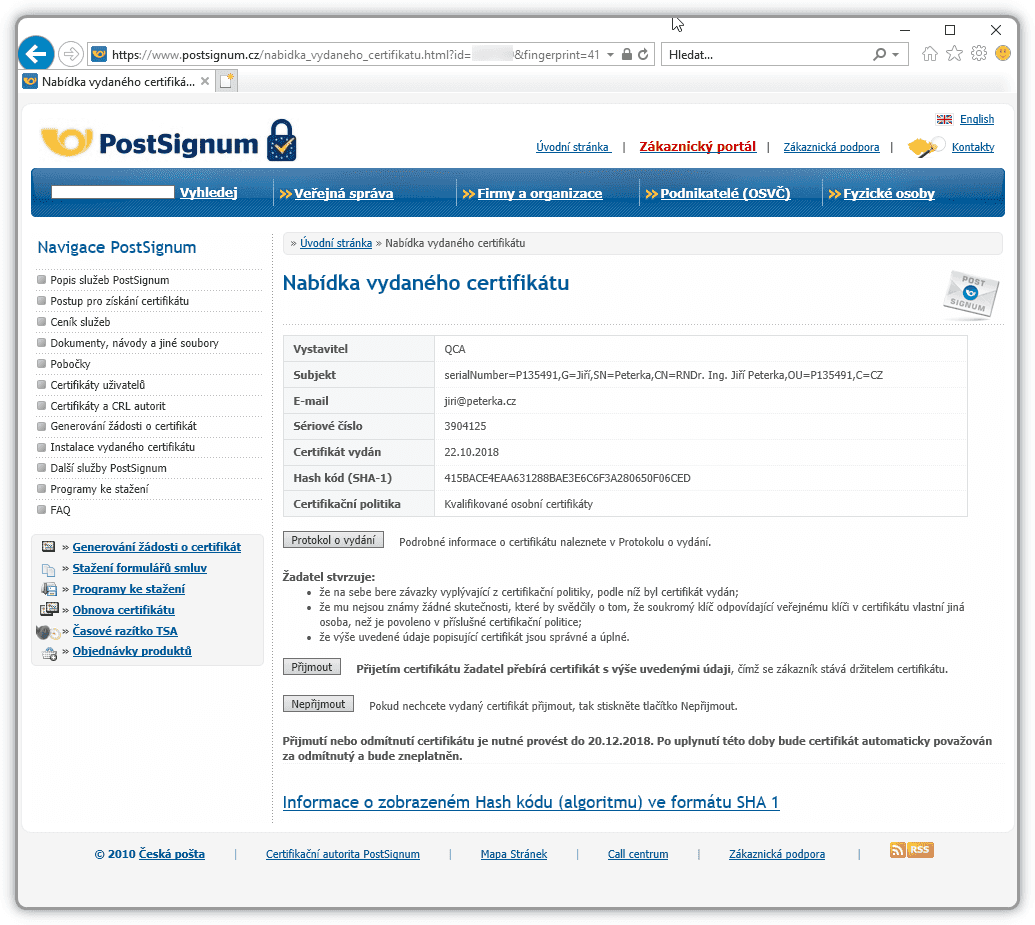Expand the address bar history dropdown arrow
This screenshot has height=925, width=1035.
[x=610, y=54]
